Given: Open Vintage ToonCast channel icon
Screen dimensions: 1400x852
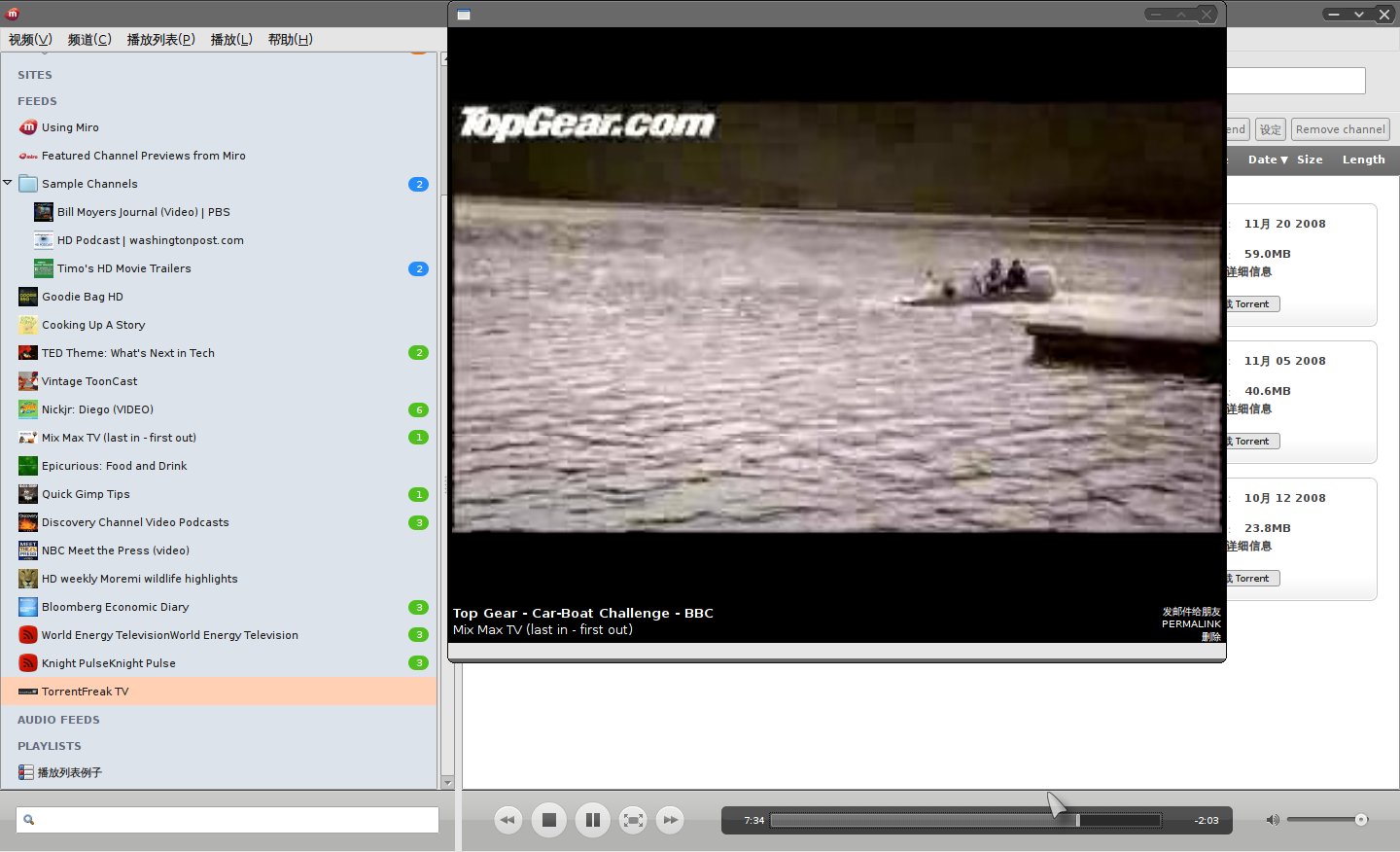Looking at the screenshot, I should pyautogui.click(x=28, y=381).
